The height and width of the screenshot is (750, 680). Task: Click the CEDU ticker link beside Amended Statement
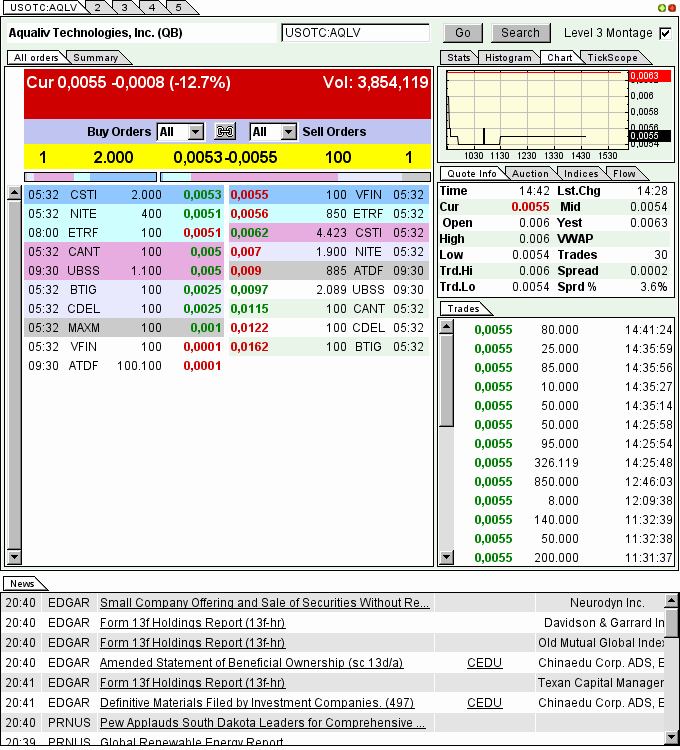point(484,663)
